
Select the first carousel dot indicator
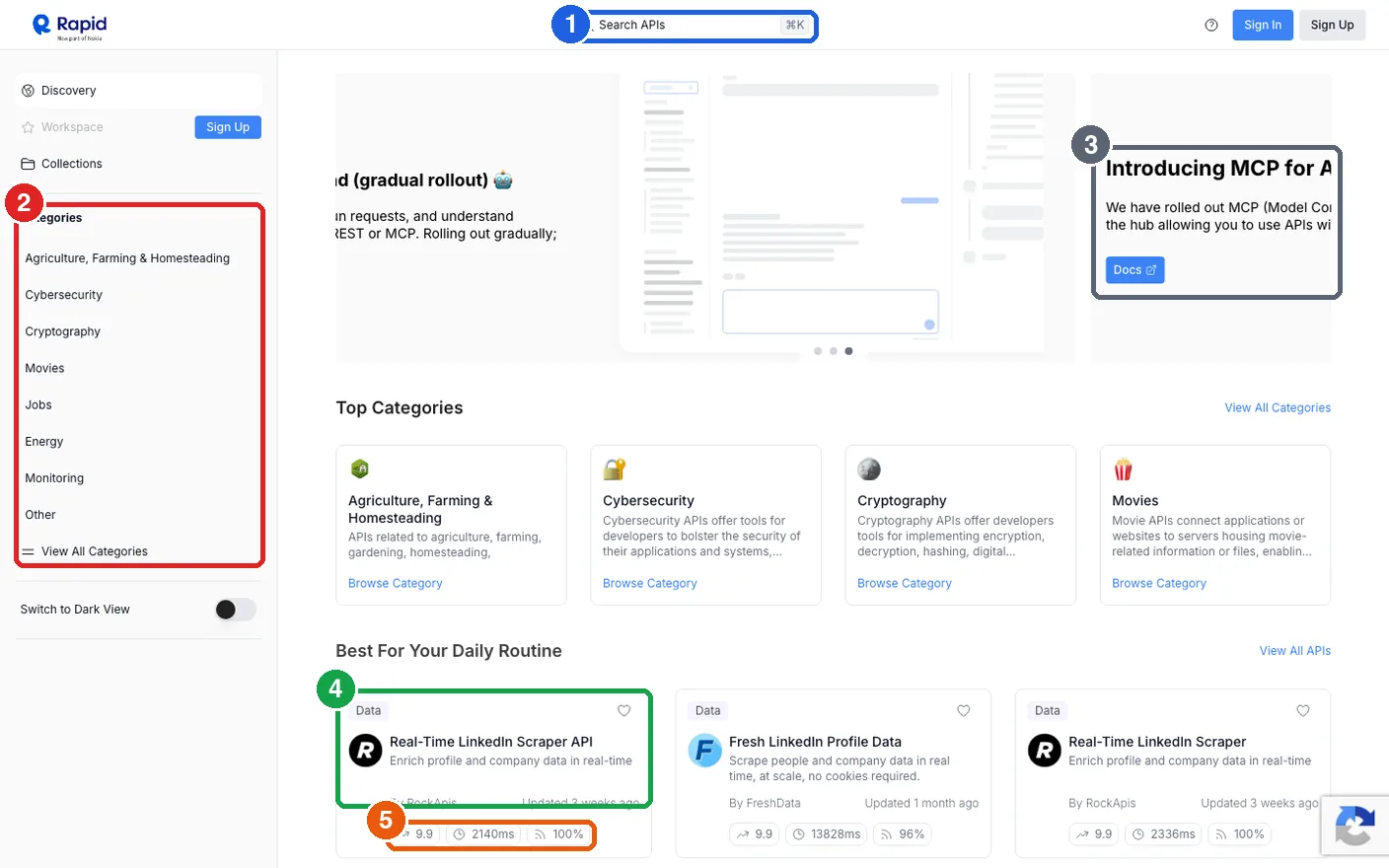818,351
